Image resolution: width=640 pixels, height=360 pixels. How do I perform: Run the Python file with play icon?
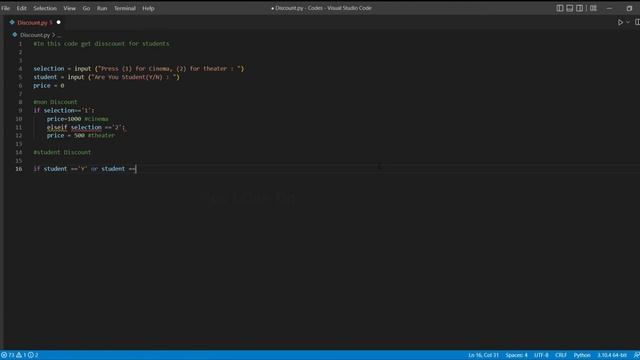click(620, 22)
